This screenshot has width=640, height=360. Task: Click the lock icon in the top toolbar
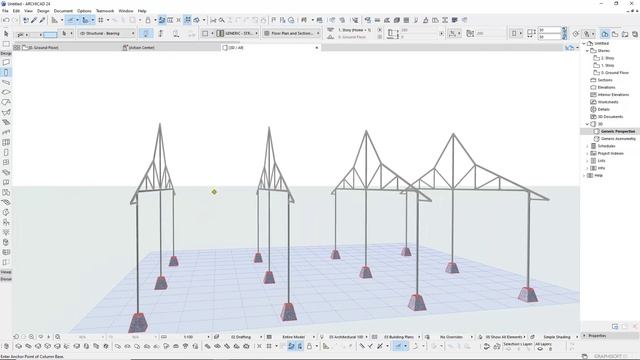[148, 20]
